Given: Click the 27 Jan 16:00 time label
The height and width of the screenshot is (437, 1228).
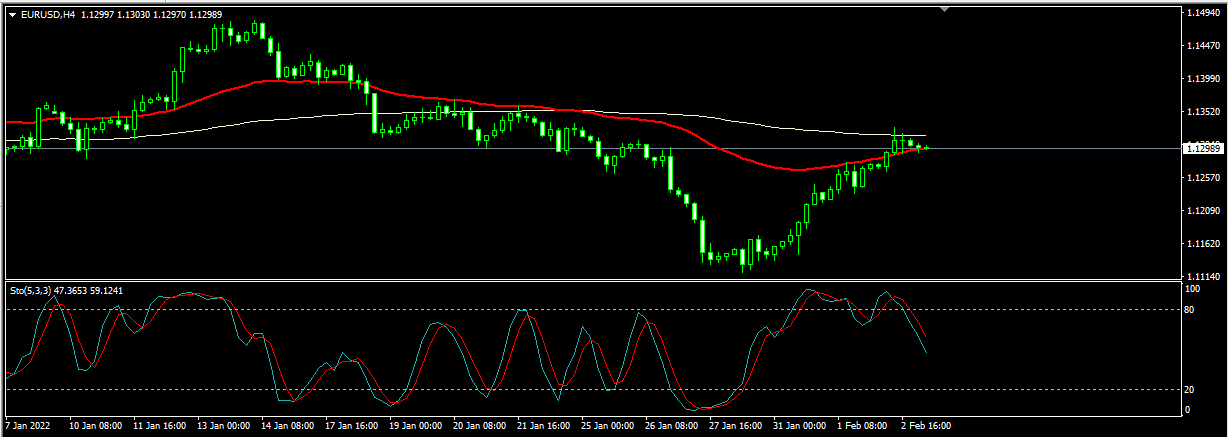Looking at the screenshot, I should (x=736, y=425).
